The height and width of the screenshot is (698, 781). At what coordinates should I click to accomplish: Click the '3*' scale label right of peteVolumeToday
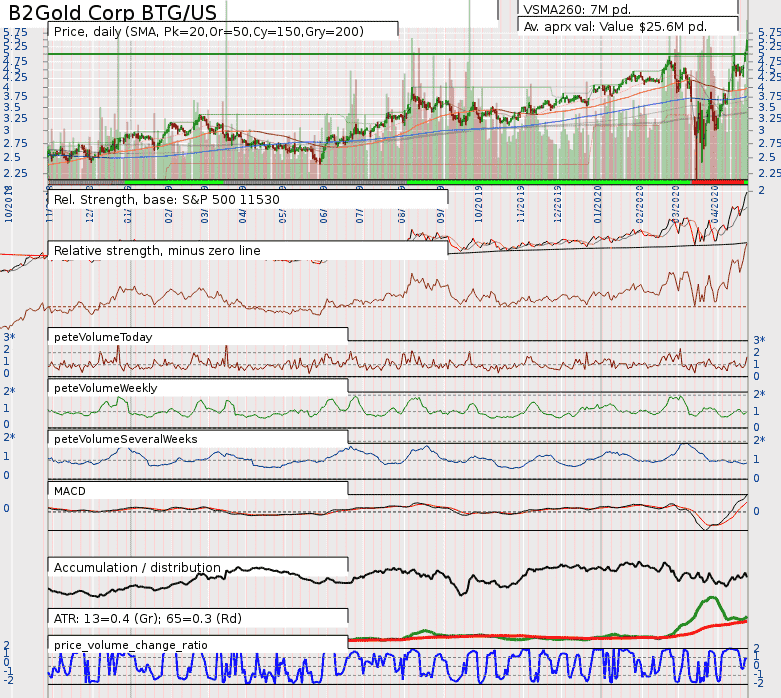tap(759, 340)
